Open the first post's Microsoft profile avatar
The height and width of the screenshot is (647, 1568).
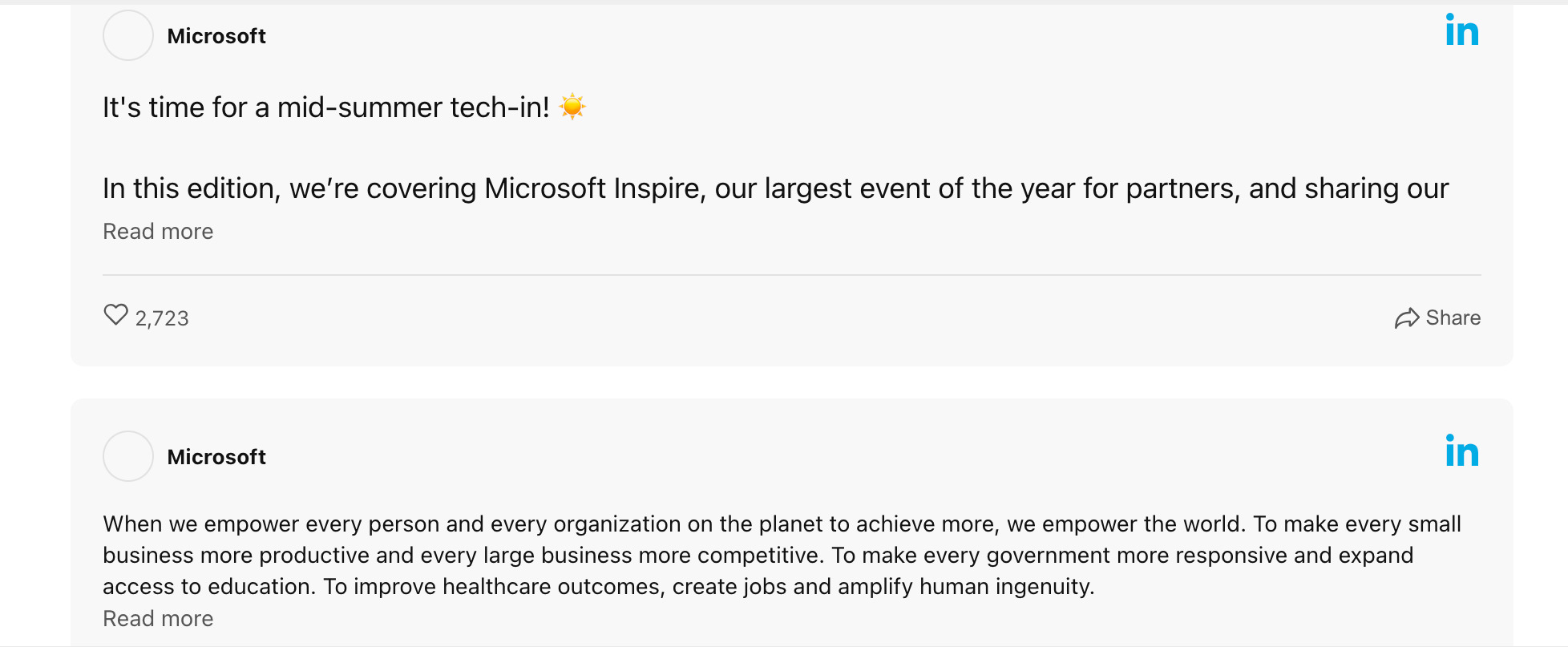tap(127, 35)
